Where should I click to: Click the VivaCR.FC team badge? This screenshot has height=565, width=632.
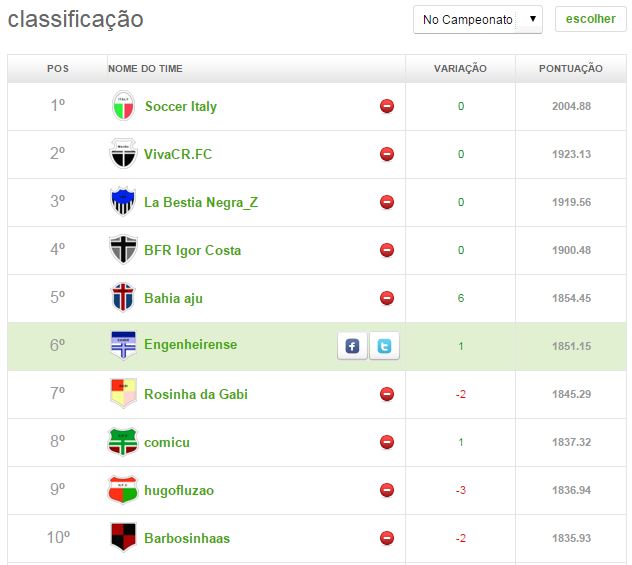(122, 154)
